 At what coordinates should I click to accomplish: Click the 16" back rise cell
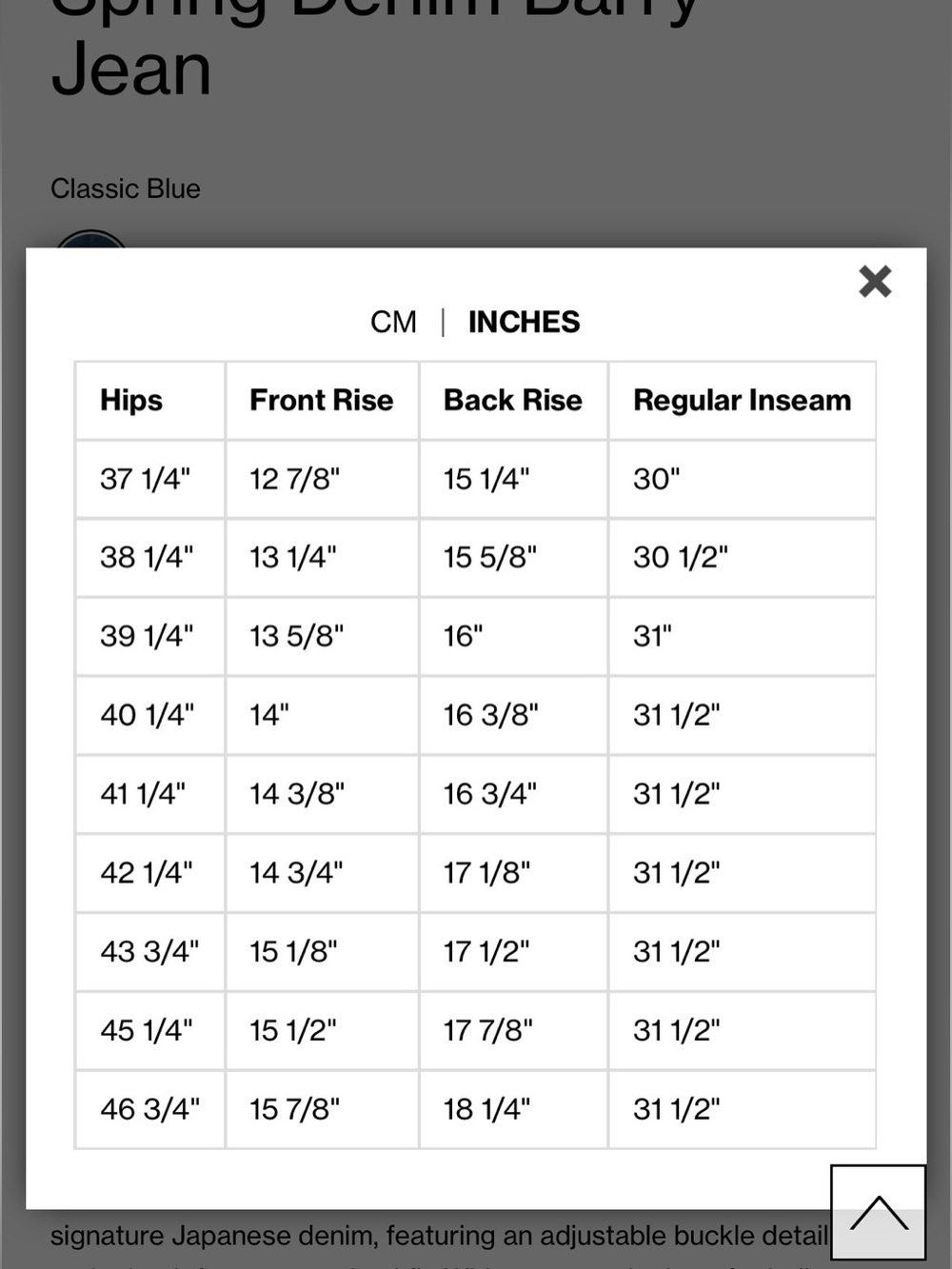tap(513, 636)
